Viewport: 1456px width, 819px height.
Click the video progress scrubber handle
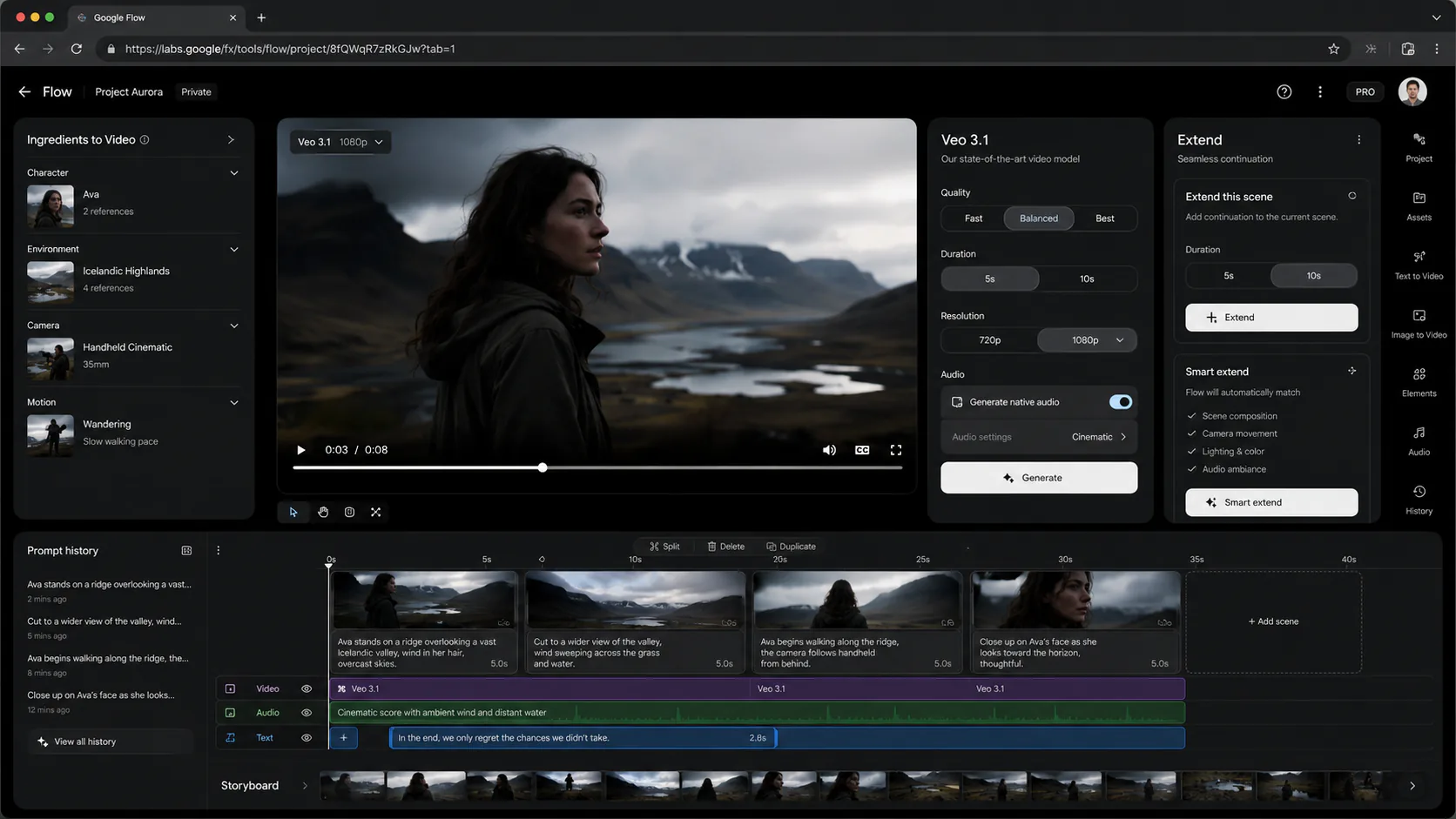click(x=543, y=468)
